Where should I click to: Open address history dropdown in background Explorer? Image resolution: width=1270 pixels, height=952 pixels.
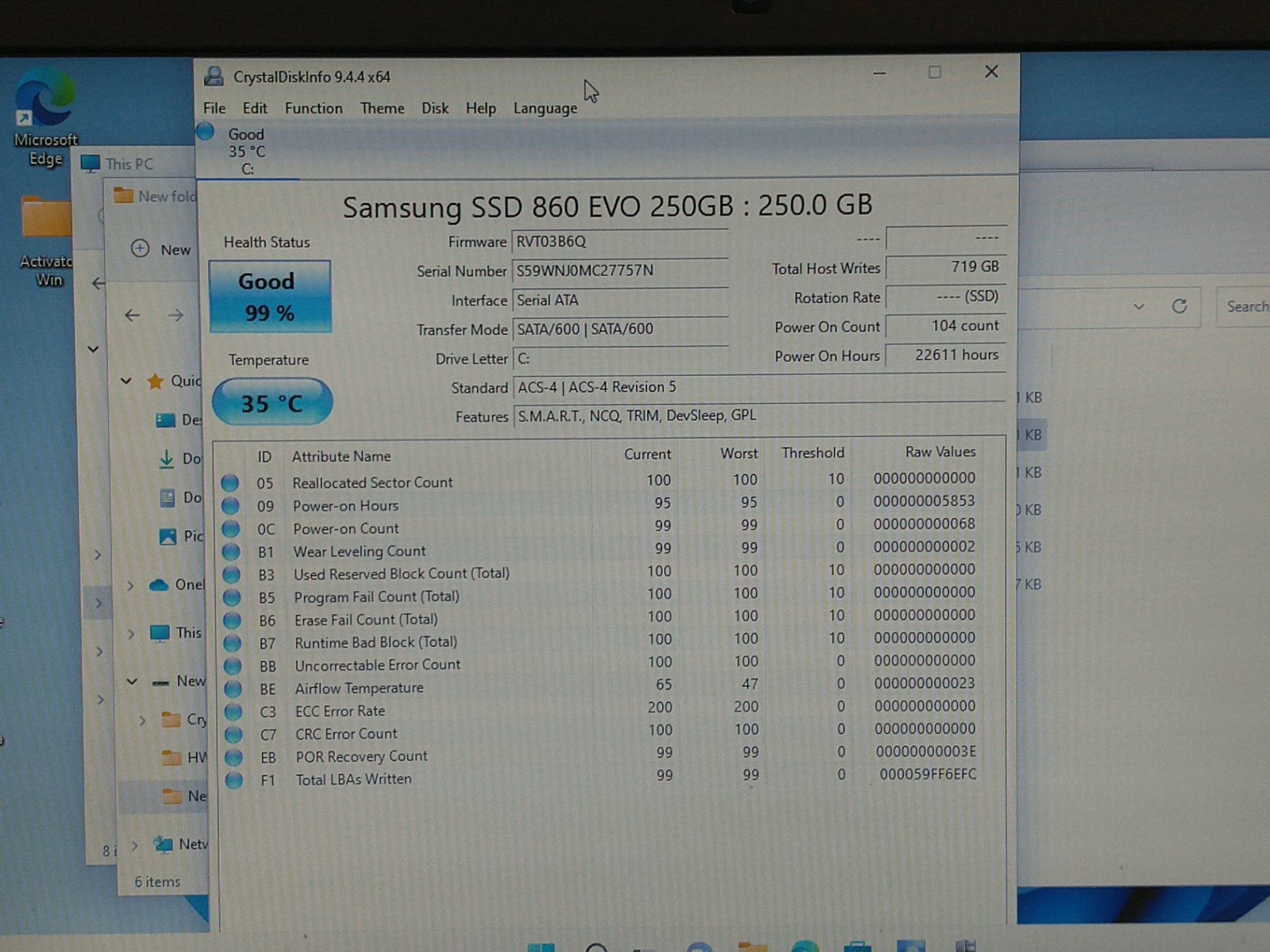pyautogui.click(x=1139, y=306)
